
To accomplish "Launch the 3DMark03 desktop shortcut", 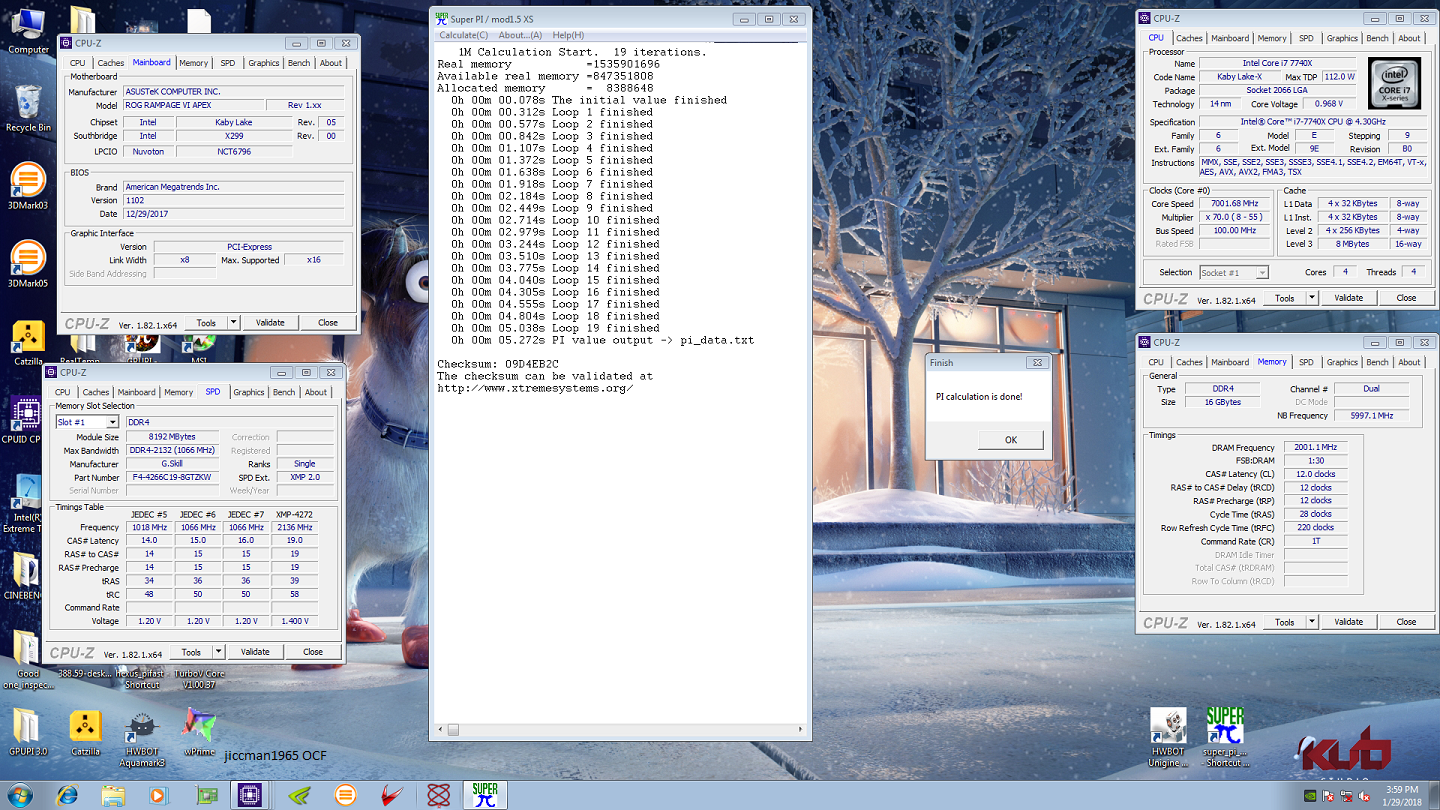I will click(x=28, y=187).
